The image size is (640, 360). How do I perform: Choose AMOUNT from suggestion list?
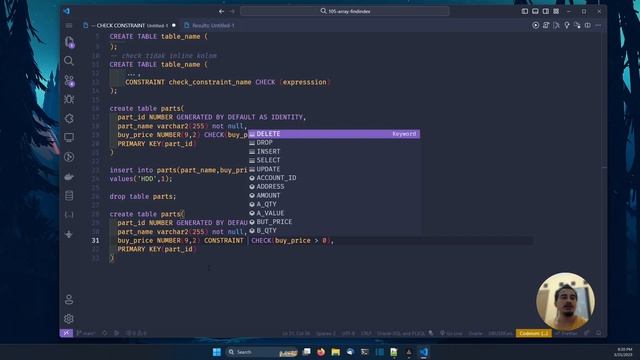334,196
